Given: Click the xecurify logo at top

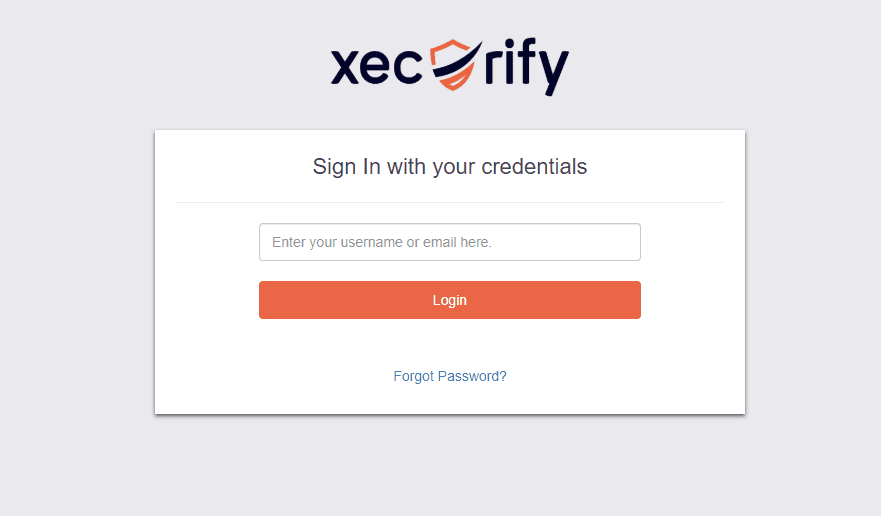Looking at the screenshot, I should point(449,66).
